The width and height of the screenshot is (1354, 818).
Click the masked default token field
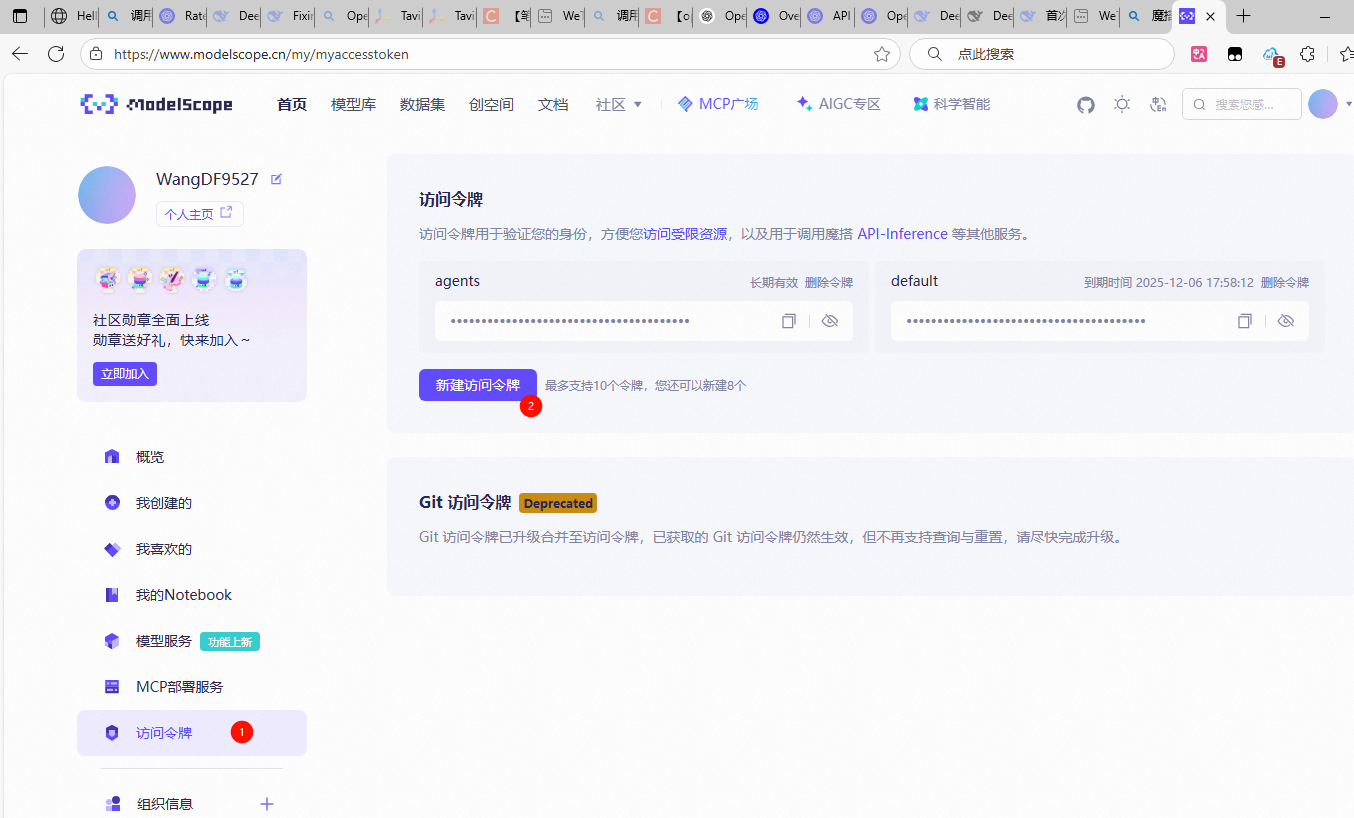click(x=1100, y=321)
